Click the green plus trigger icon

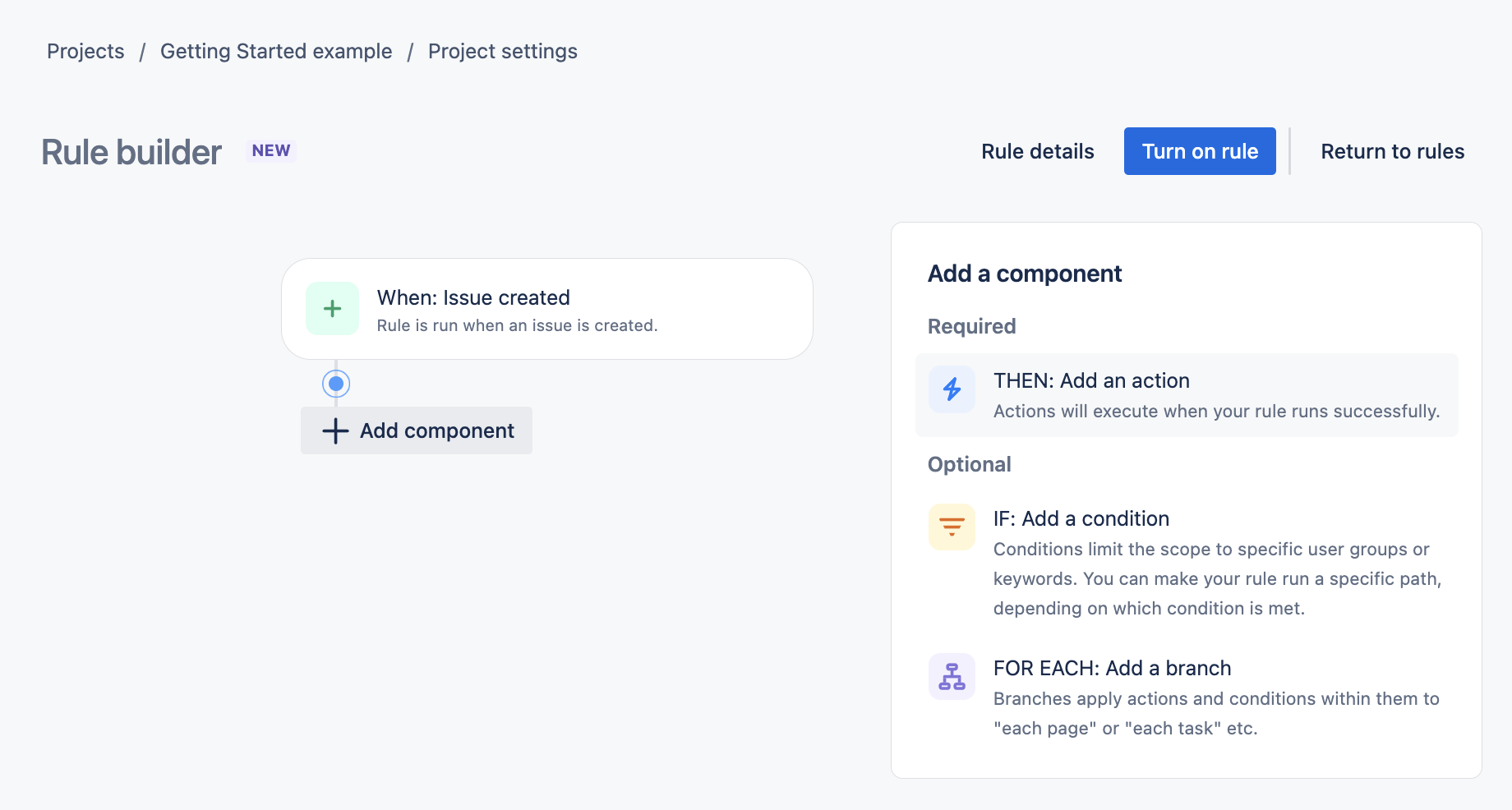[332, 309]
